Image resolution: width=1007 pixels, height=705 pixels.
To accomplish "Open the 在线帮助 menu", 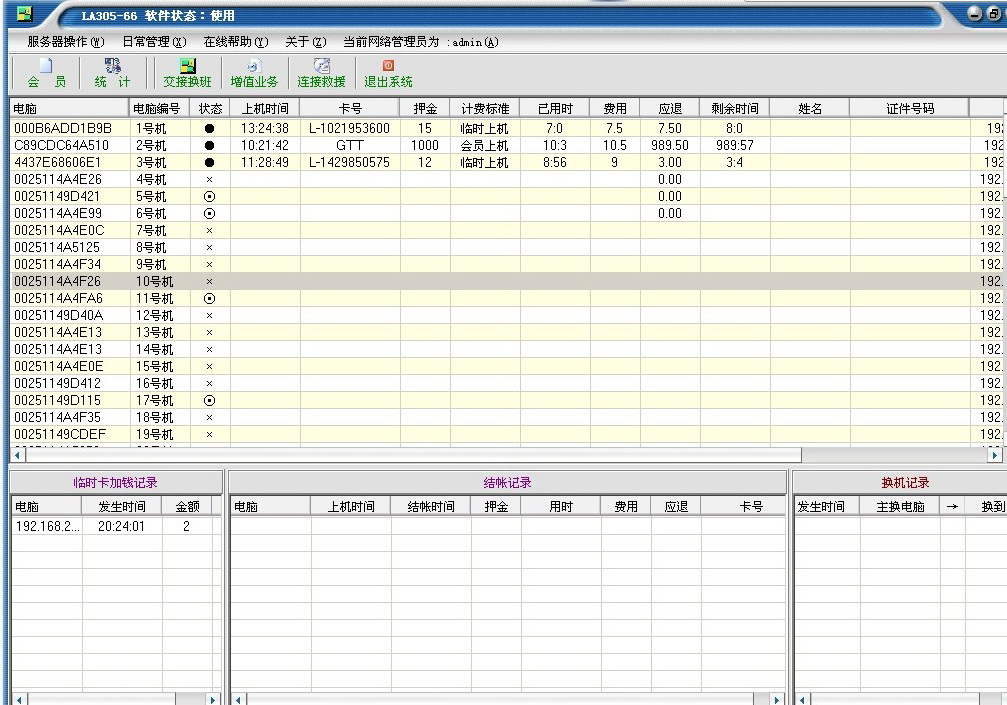I will coord(235,42).
